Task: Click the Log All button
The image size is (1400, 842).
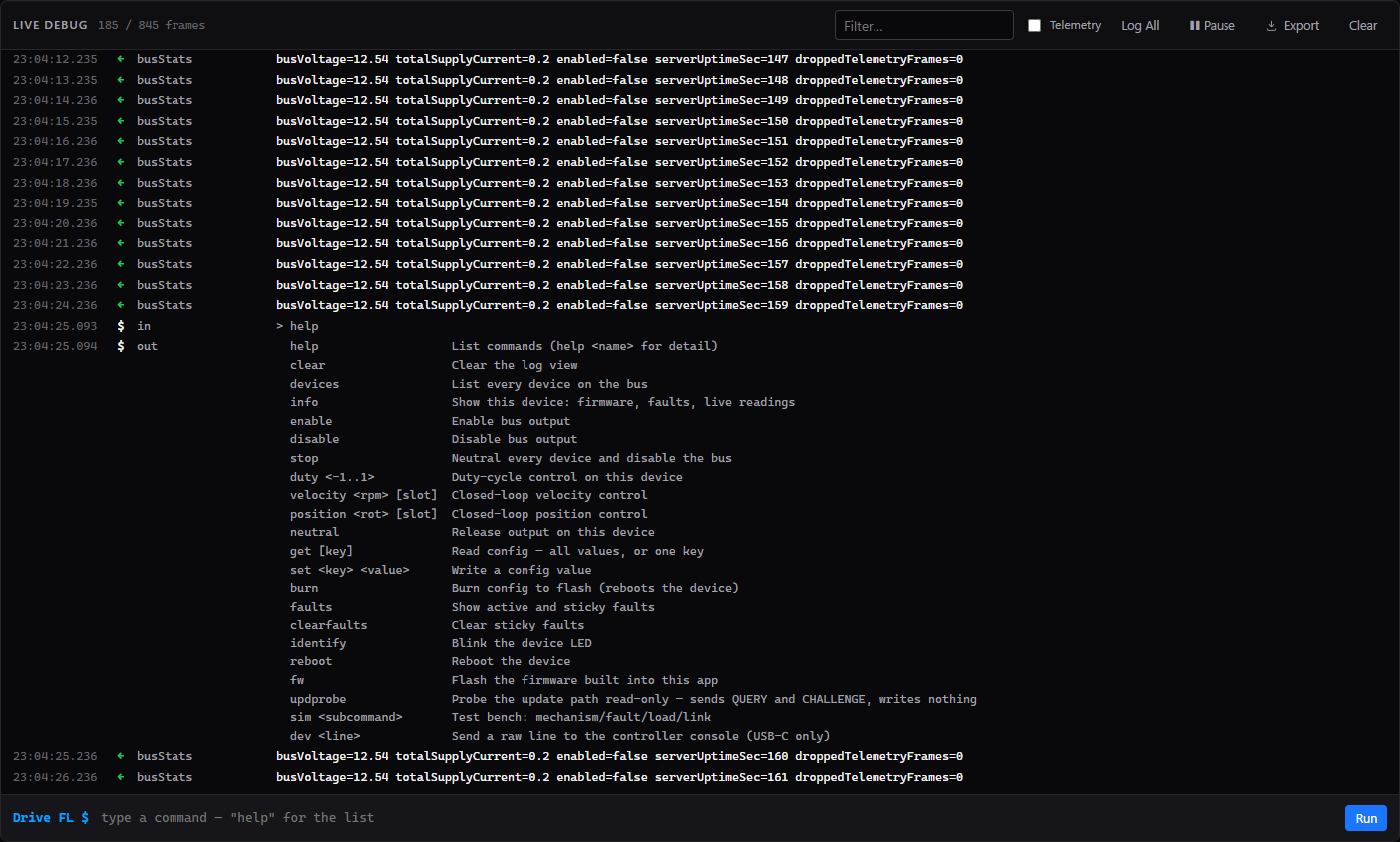Action: 1140,26
